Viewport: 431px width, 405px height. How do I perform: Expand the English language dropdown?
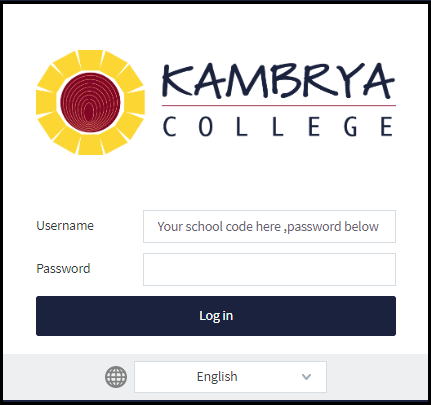tap(230, 377)
